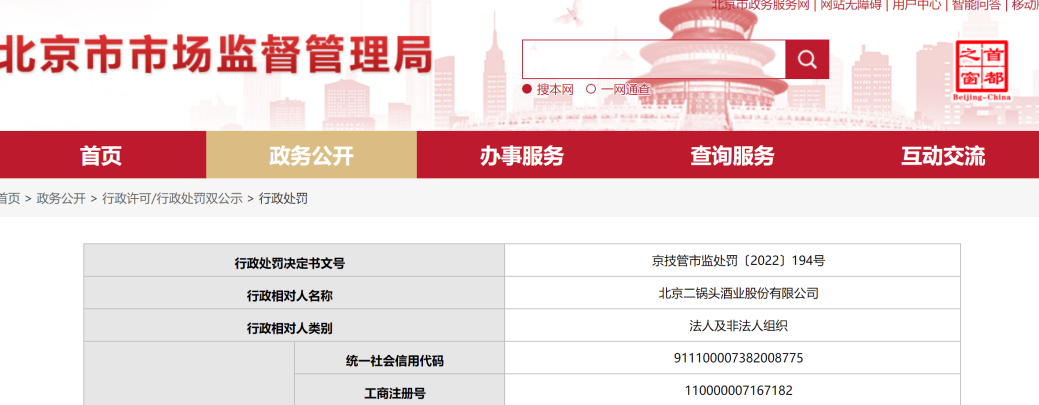
Task: Click the 行政相对人名称 label cell
Action: (x=294, y=293)
